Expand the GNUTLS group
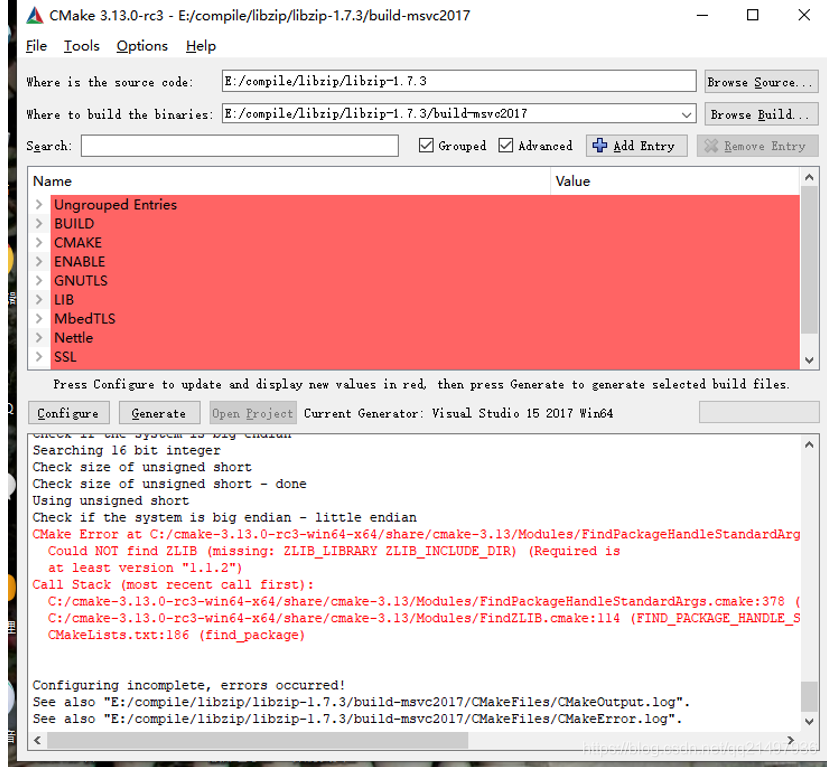The image size is (827, 767). [39, 280]
